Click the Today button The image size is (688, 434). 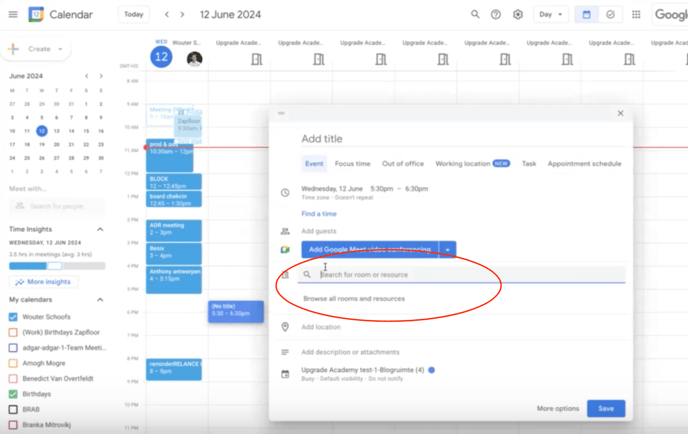(134, 14)
